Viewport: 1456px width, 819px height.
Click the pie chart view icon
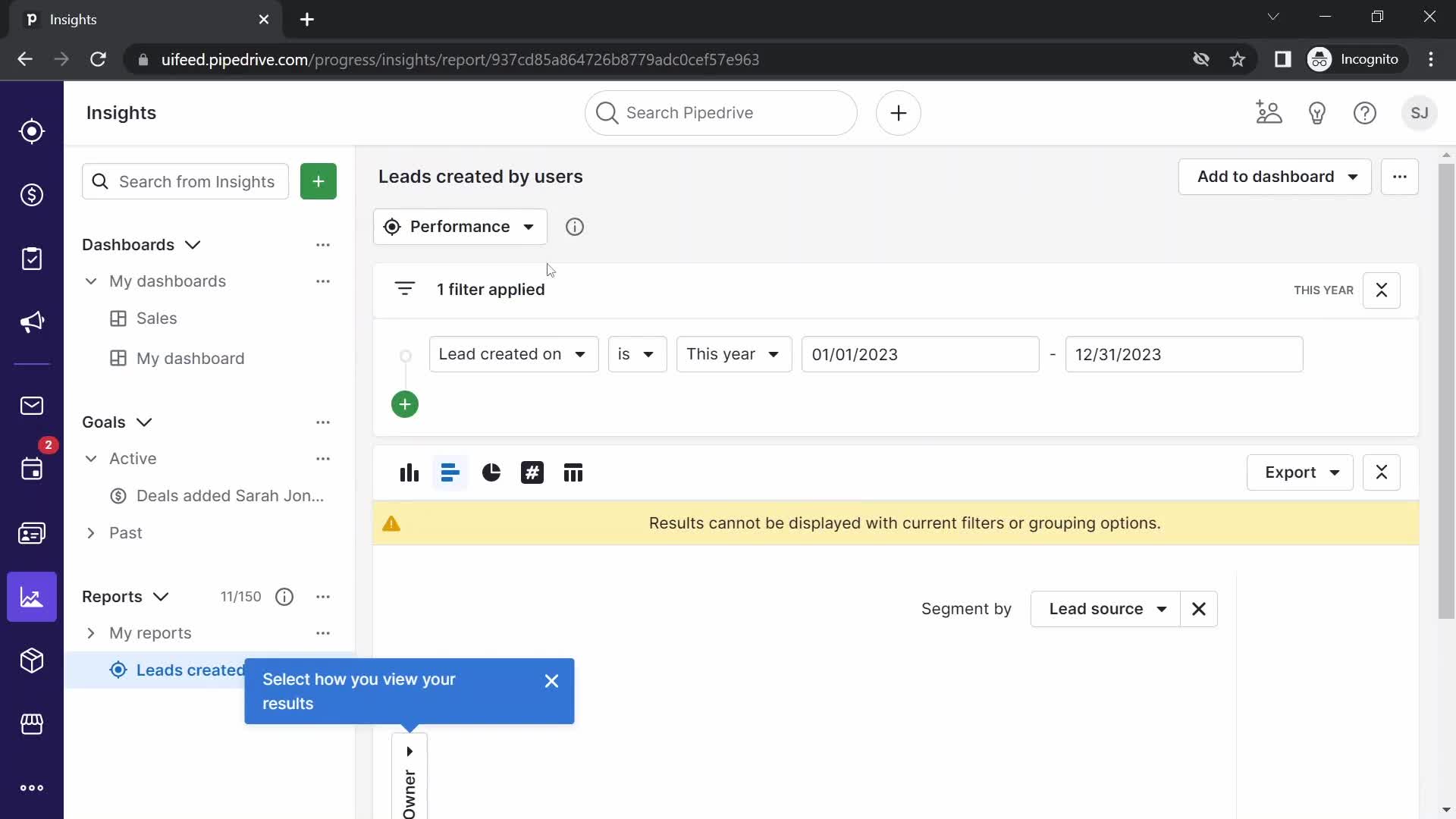click(491, 472)
